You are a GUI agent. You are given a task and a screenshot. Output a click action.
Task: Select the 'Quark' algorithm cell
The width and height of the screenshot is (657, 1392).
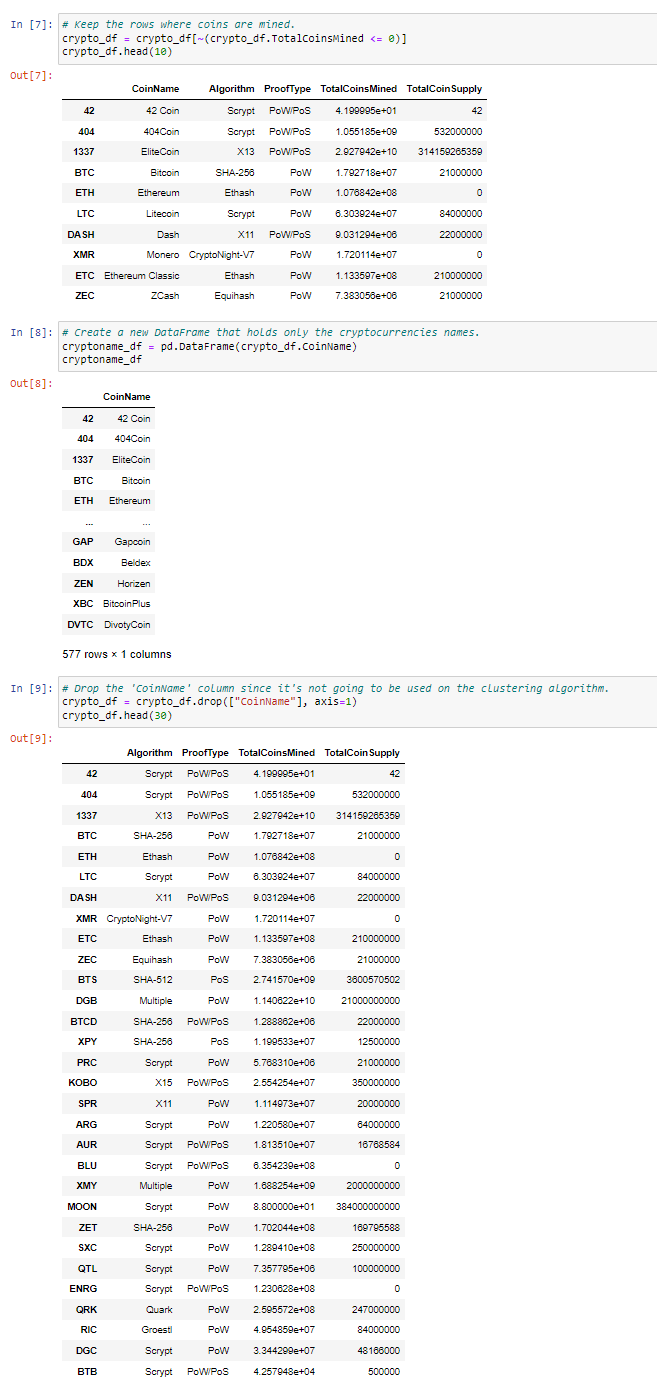(160, 1310)
